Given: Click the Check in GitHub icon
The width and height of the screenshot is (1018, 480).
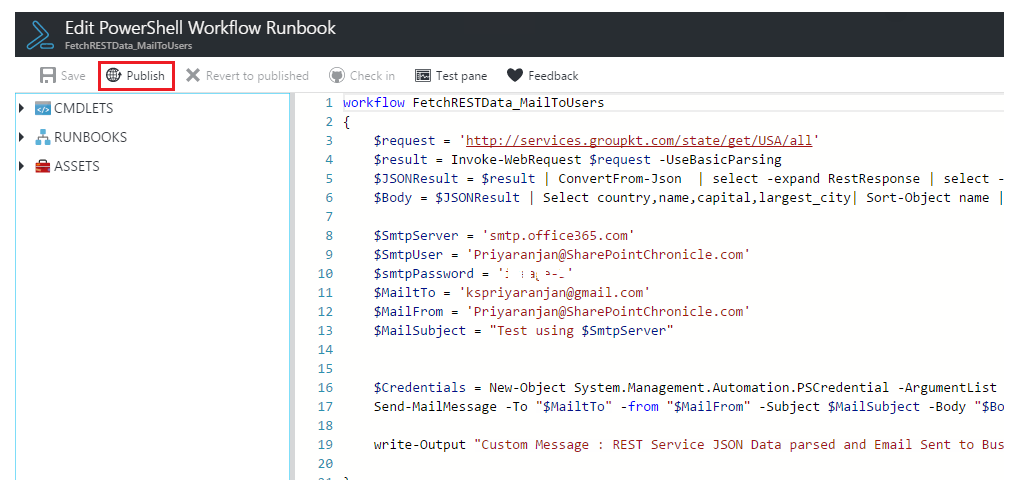Looking at the screenshot, I should [336, 75].
